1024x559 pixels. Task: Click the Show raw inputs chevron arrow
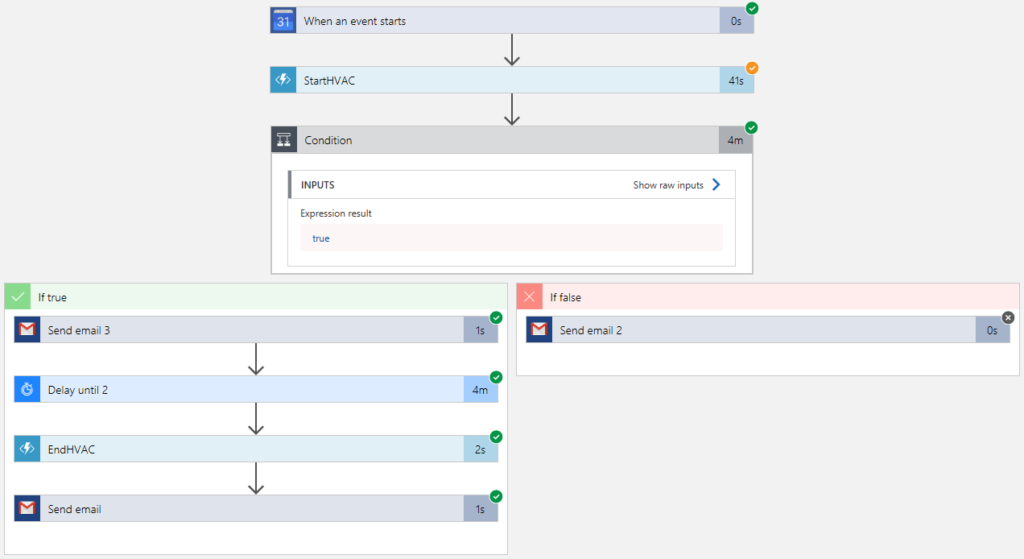point(716,185)
